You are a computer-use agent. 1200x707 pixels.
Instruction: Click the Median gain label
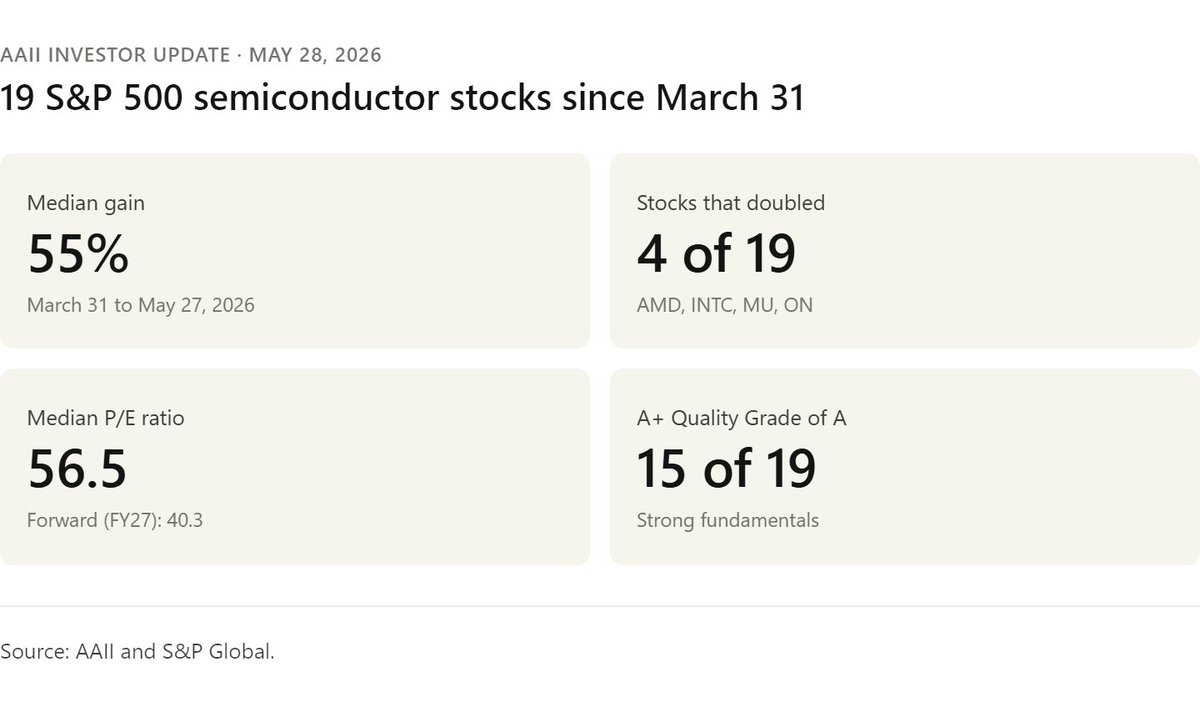point(86,203)
